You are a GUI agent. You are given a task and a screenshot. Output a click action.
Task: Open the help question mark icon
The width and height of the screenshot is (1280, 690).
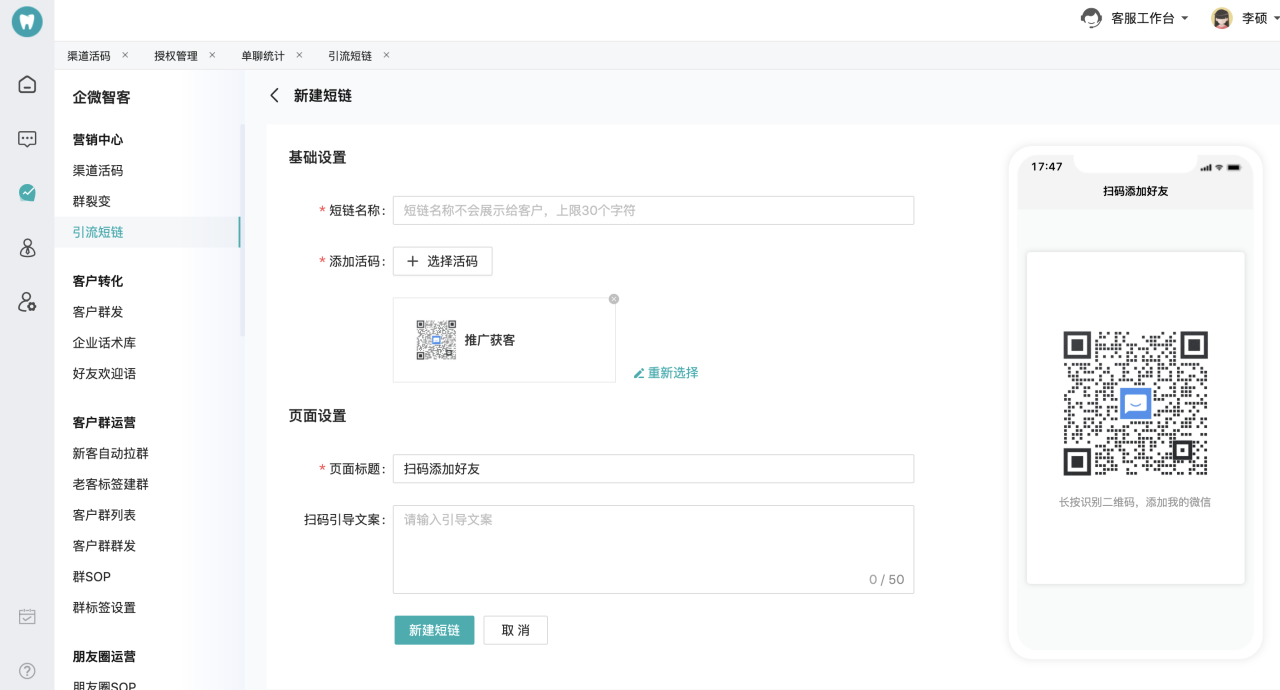tap(28, 671)
